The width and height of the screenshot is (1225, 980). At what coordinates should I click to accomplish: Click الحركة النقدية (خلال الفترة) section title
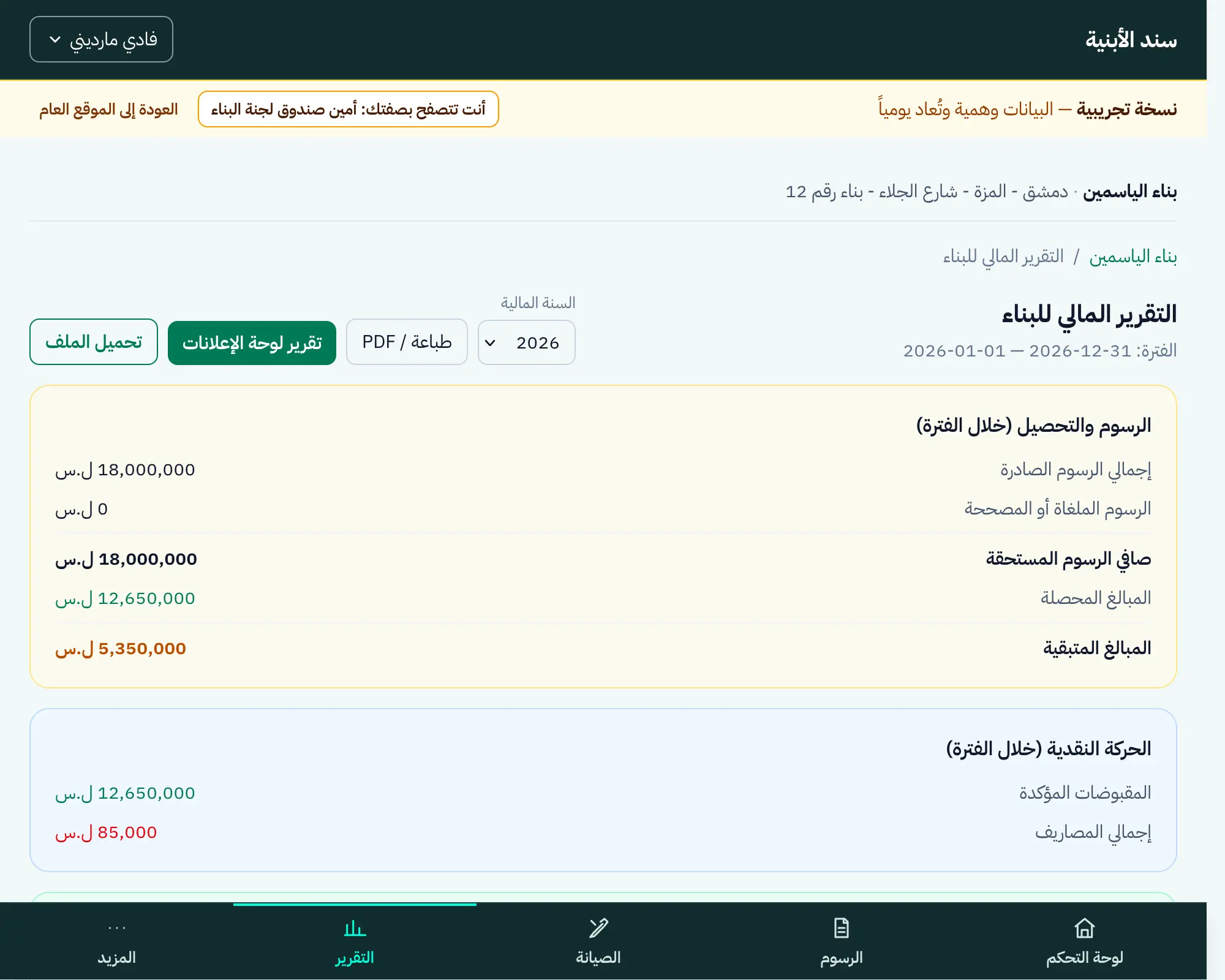pos(1049,748)
